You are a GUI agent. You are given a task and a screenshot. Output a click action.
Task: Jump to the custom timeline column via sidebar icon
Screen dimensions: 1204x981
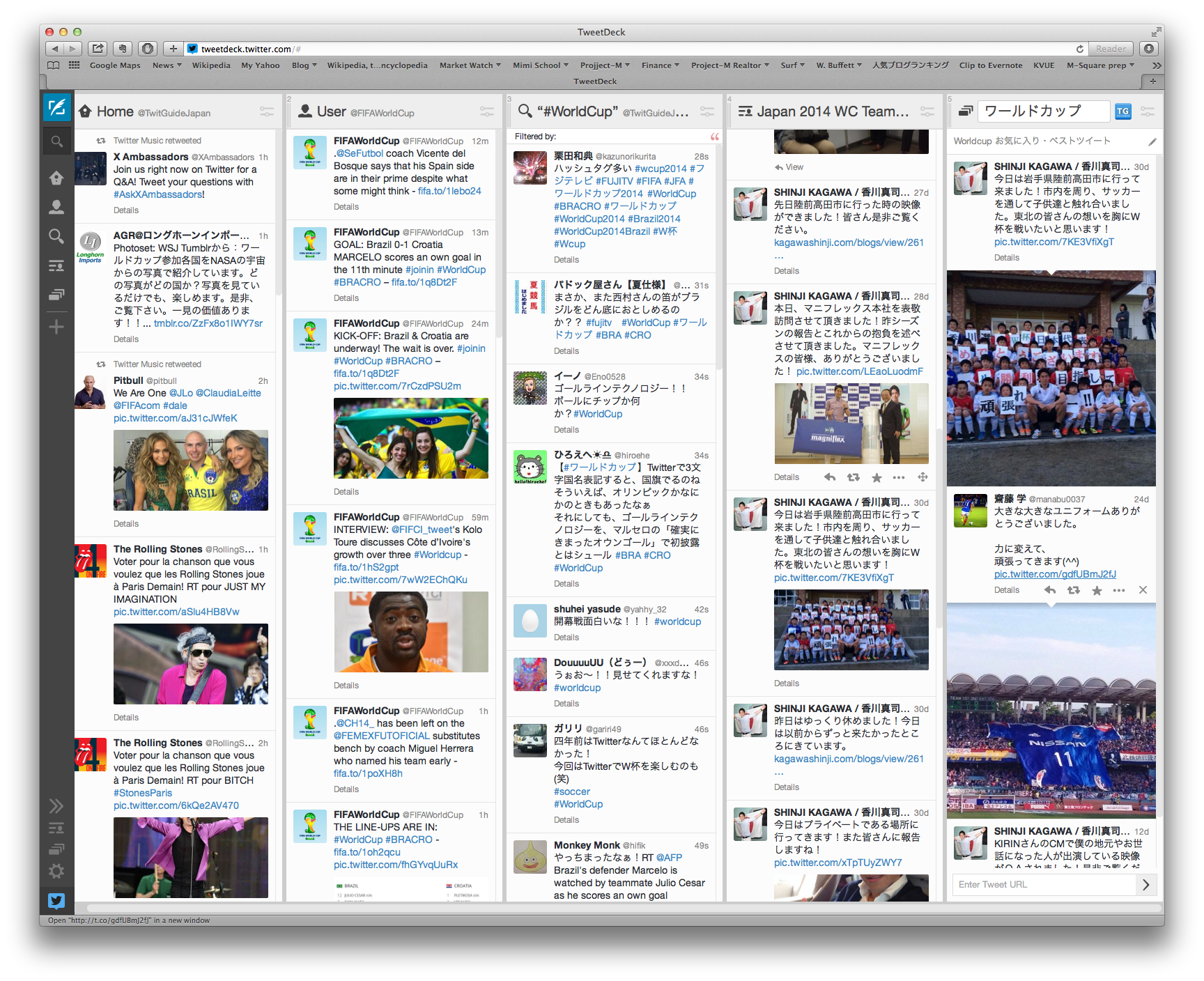point(56,295)
